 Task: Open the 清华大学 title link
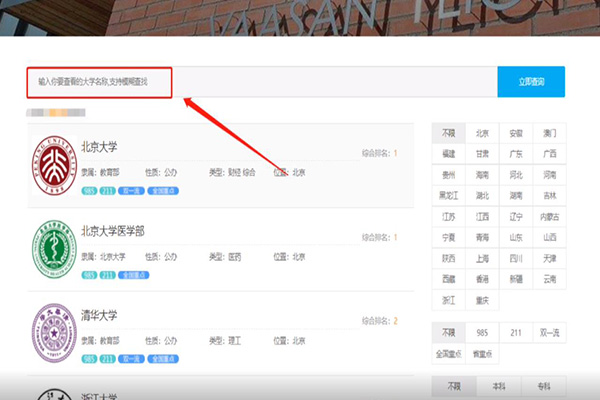pos(99,315)
